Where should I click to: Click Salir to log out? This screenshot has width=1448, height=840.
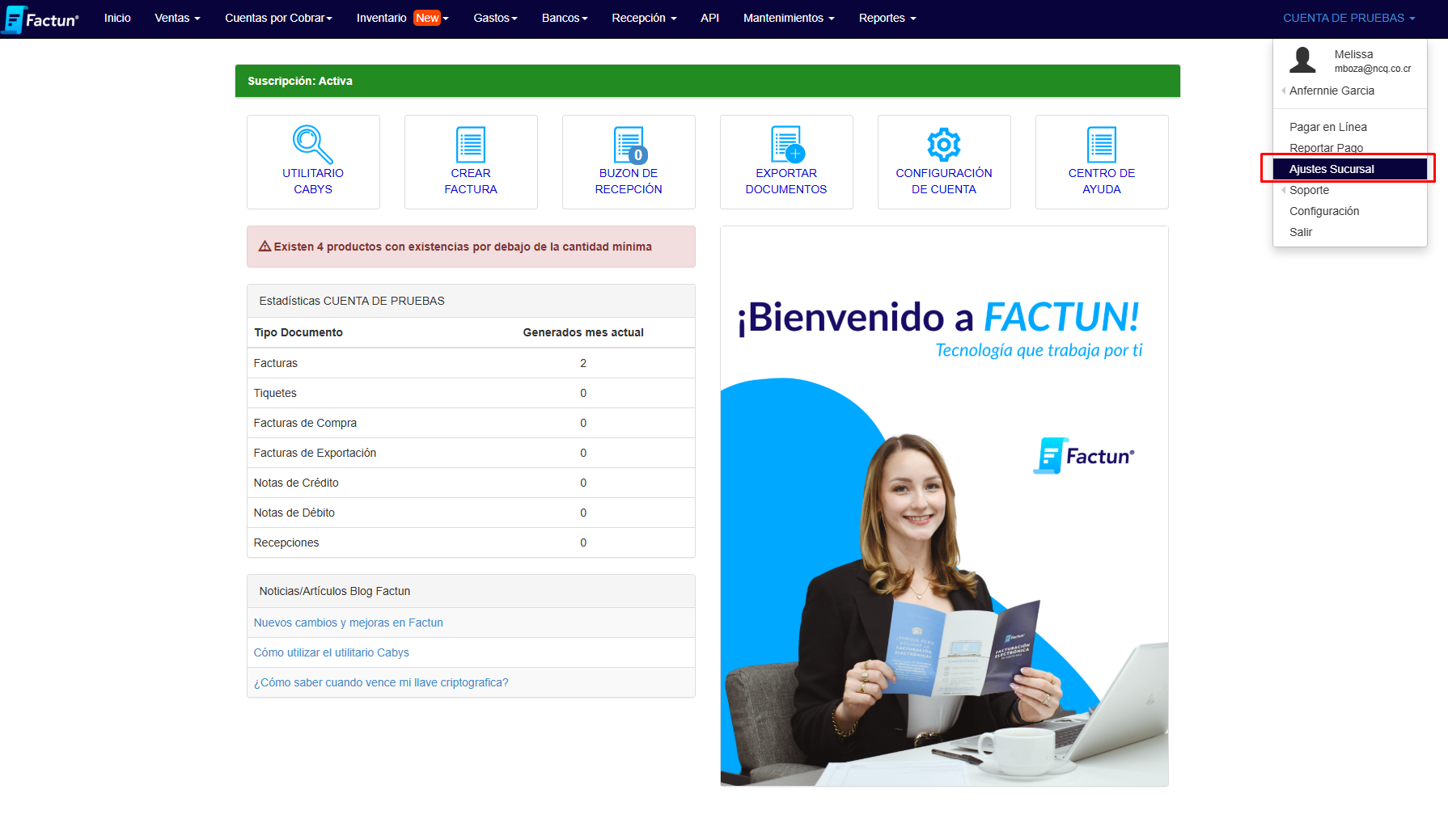pos(1349,232)
